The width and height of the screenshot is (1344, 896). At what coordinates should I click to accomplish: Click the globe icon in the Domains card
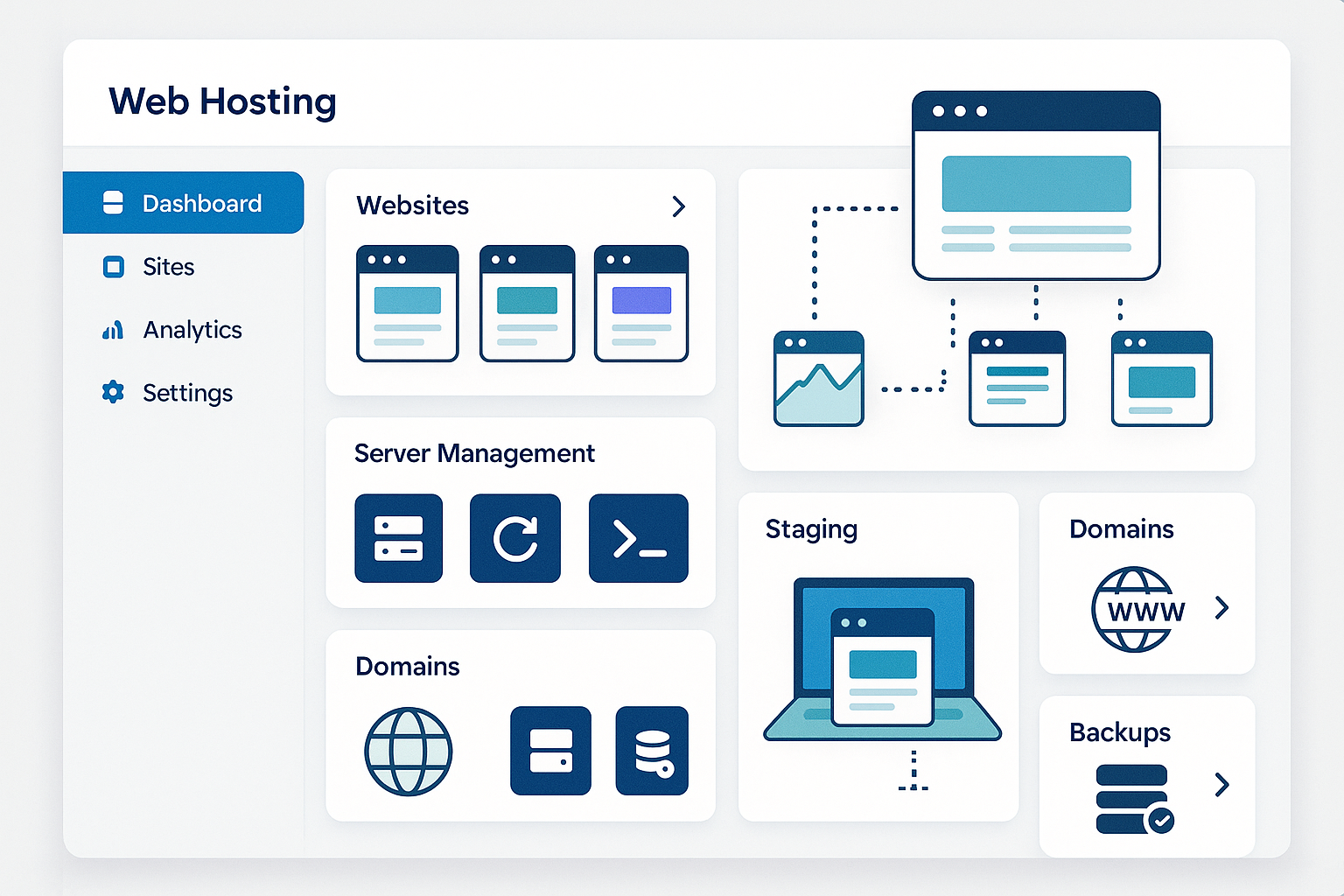pyautogui.click(x=408, y=751)
